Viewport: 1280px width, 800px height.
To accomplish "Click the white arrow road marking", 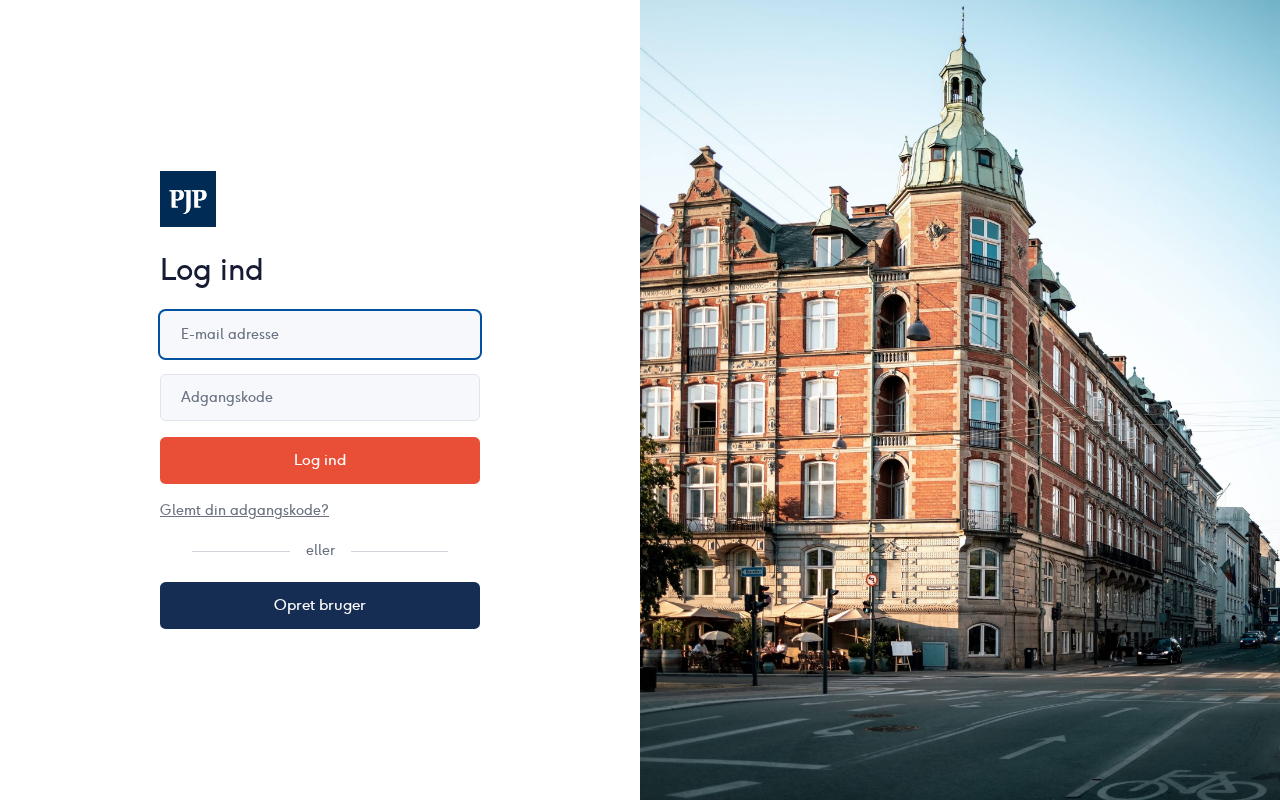I will click(1033, 747).
